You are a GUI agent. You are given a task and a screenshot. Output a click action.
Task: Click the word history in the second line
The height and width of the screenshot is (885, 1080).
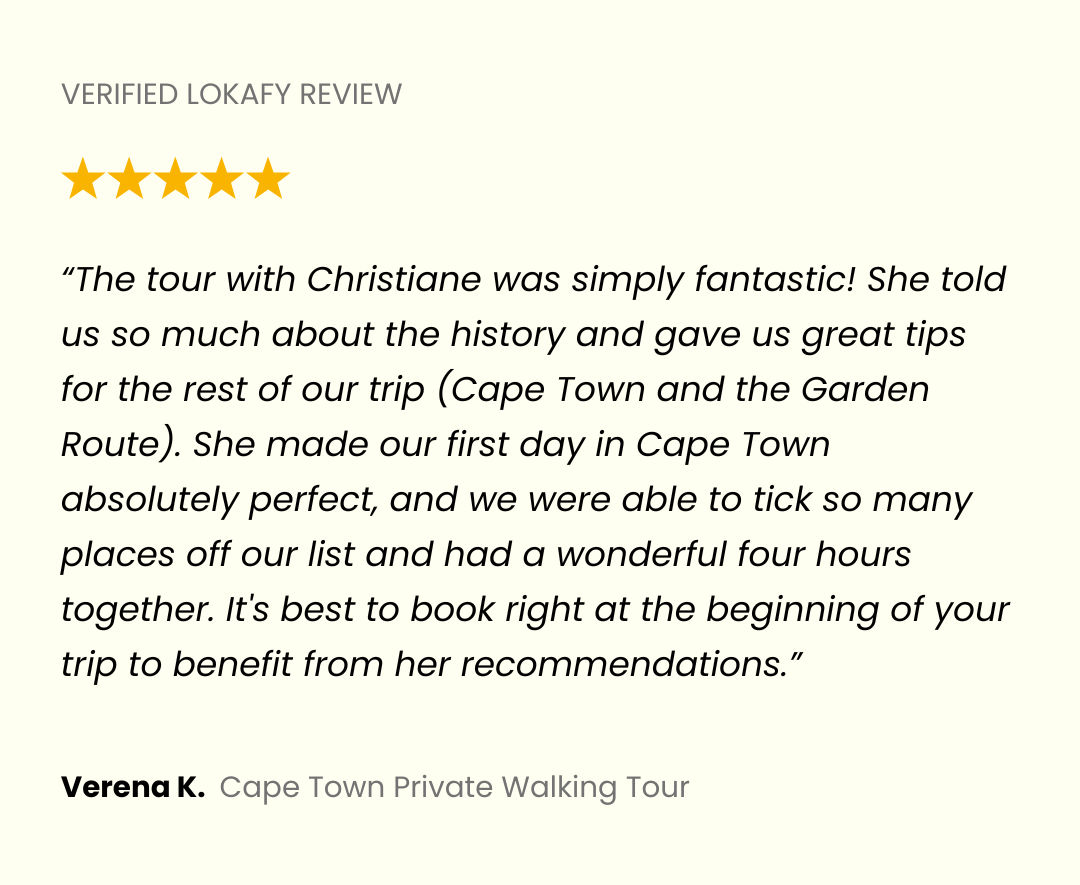[508, 336]
